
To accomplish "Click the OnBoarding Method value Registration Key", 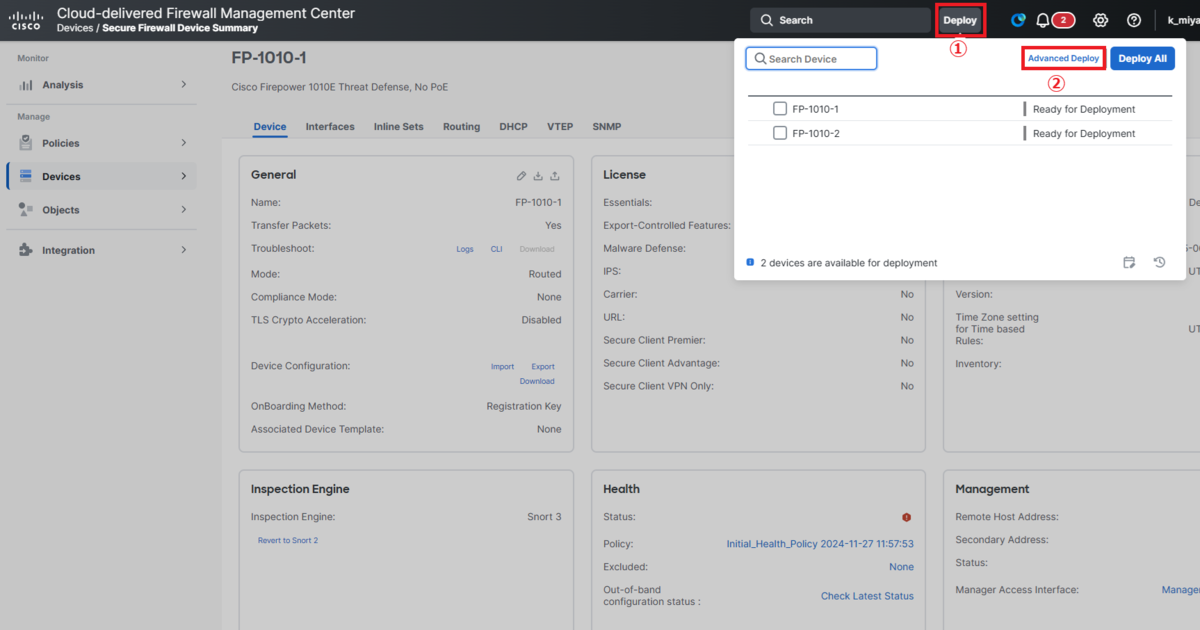I will pos(524,406).
